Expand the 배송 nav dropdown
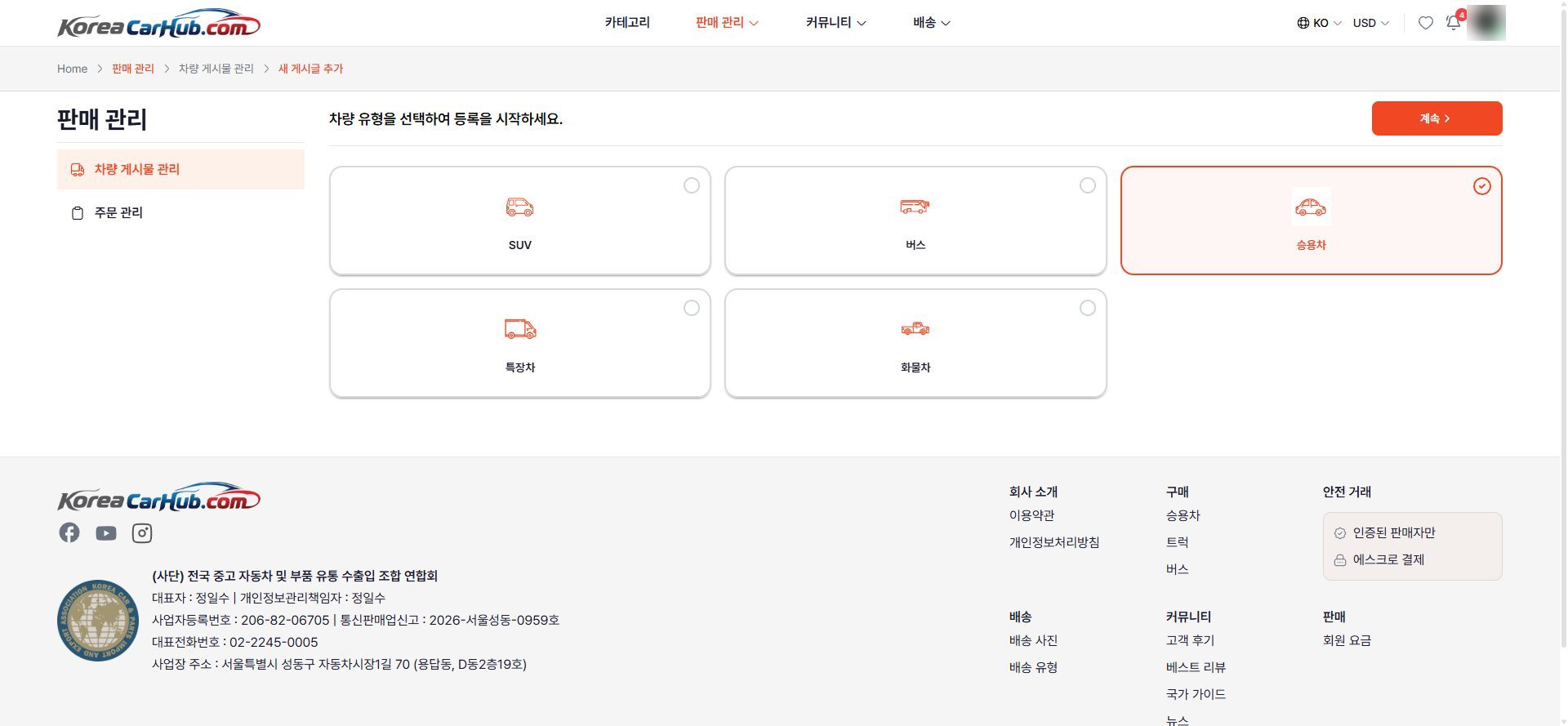This screenshot has width=1568, height=726. [x=932, y=23]
